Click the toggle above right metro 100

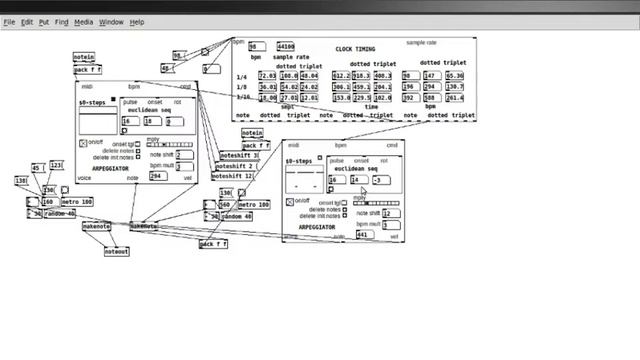pyautogui.click(x=242, y=193)
